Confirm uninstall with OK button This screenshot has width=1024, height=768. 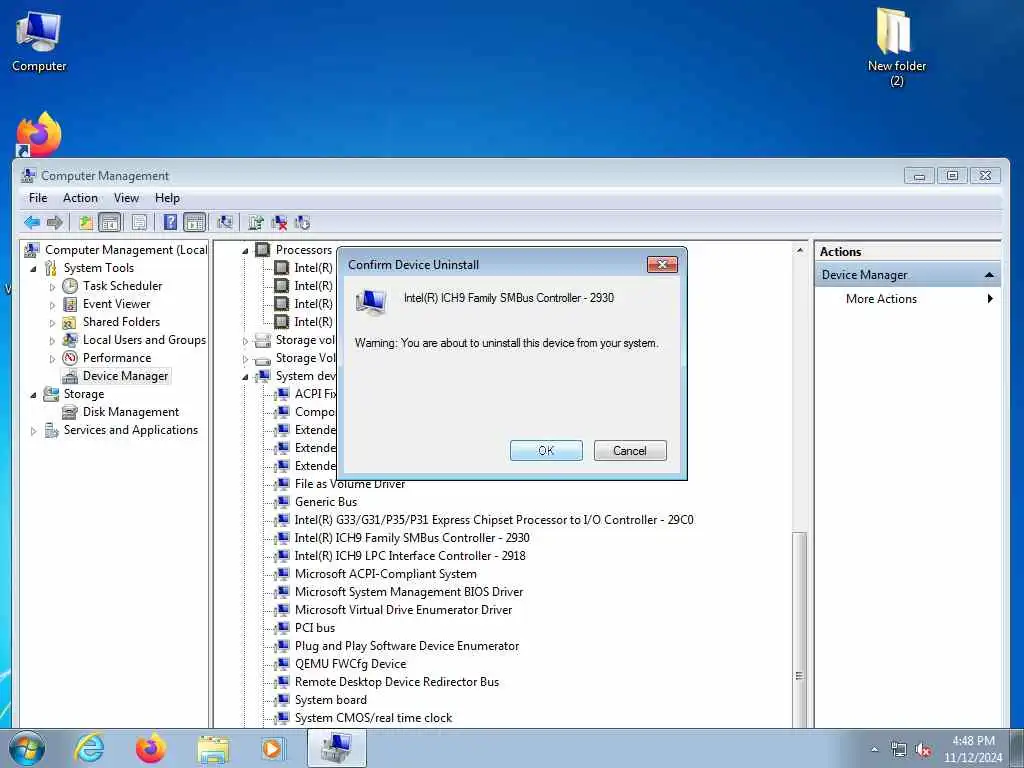click(x=546, y=451)
